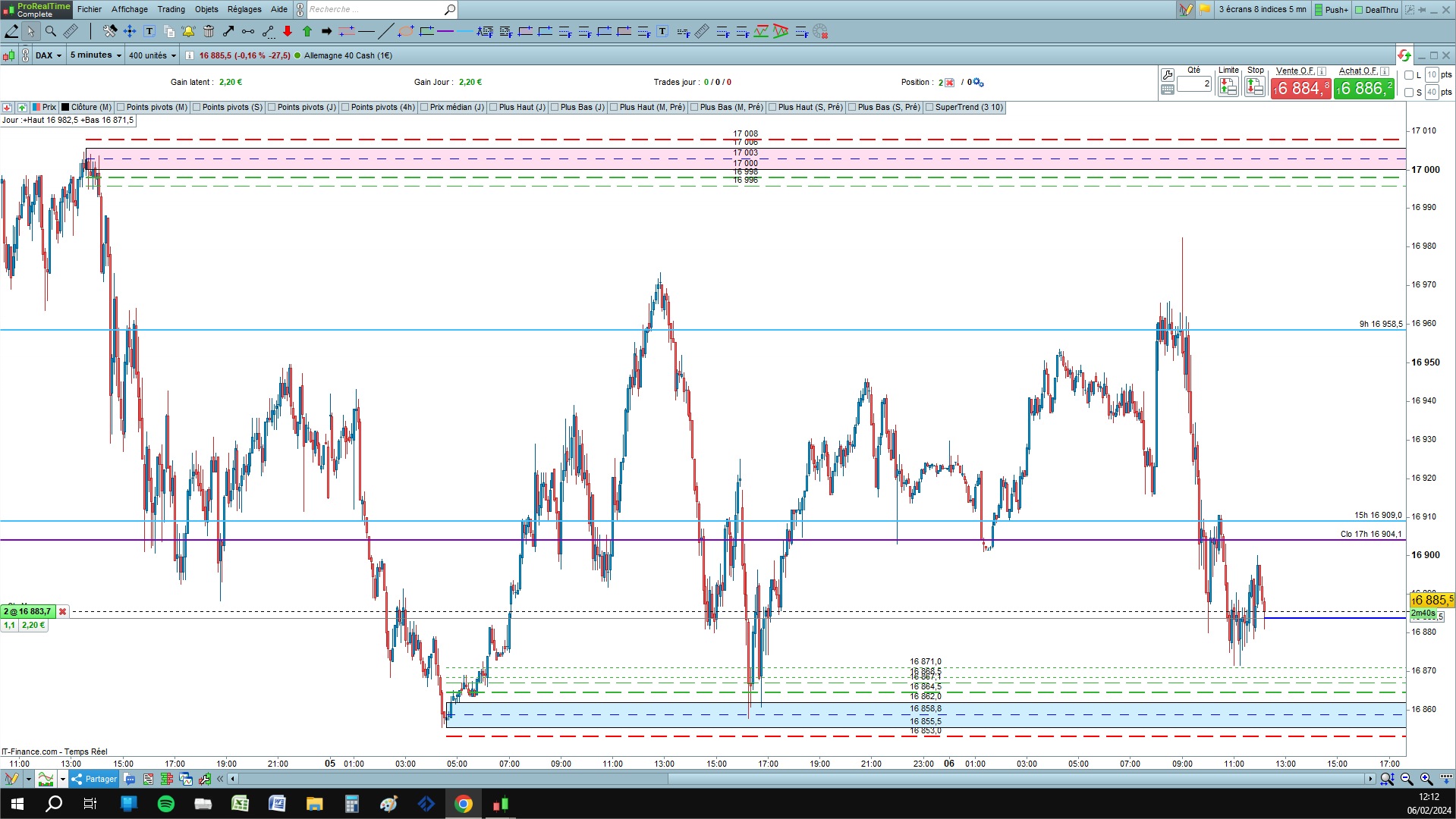Toggle the S stop checkbox
This screenshot has width=1456, height=819.
point(1409,93)
